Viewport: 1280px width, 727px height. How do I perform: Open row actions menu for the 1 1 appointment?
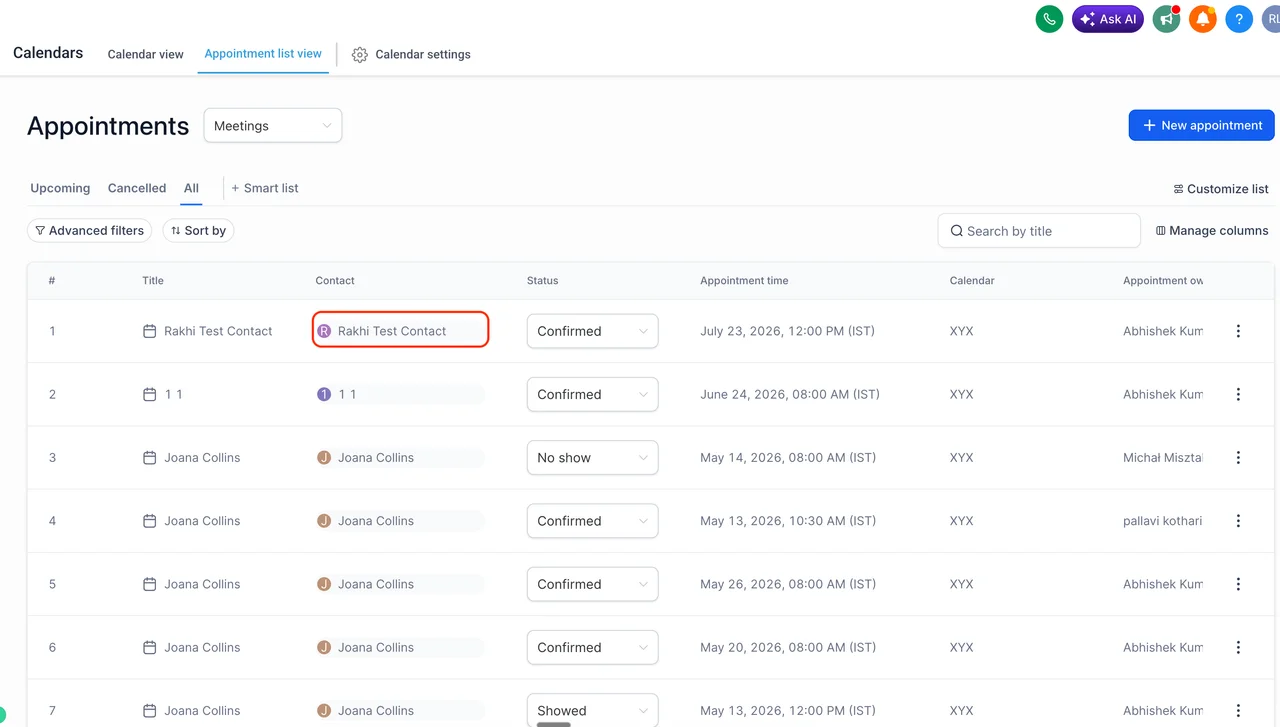(x=1238, y=394)
